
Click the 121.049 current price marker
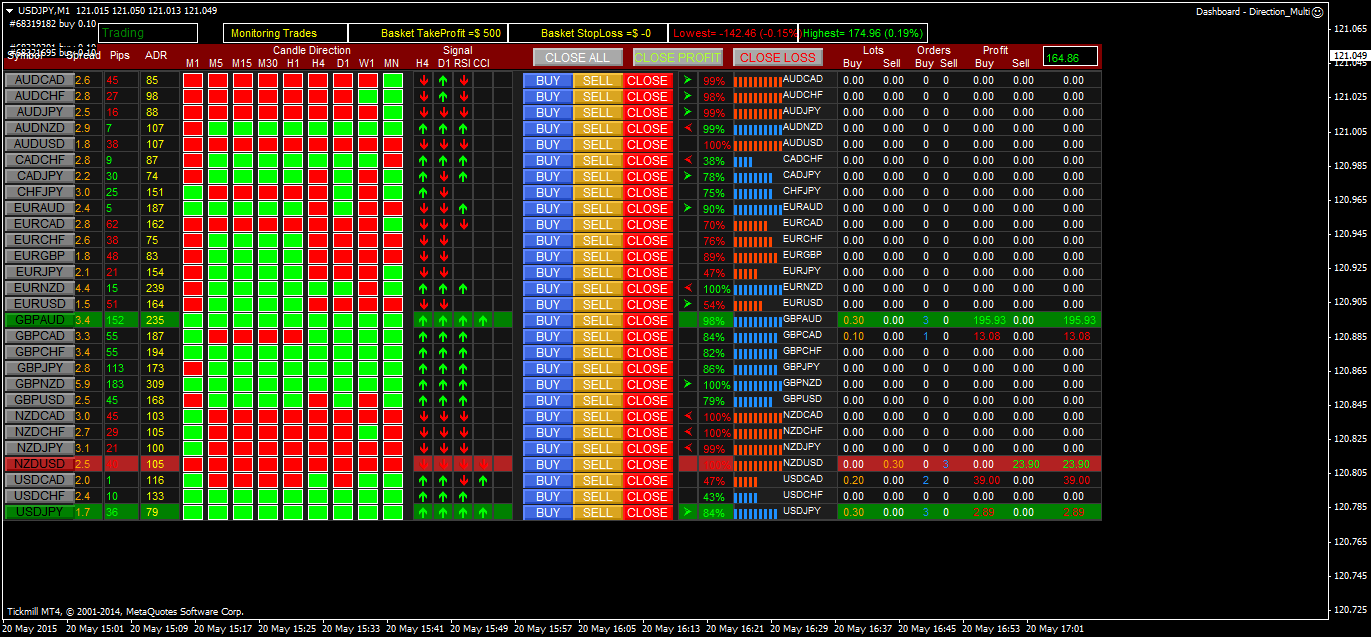pos(1349,55)
